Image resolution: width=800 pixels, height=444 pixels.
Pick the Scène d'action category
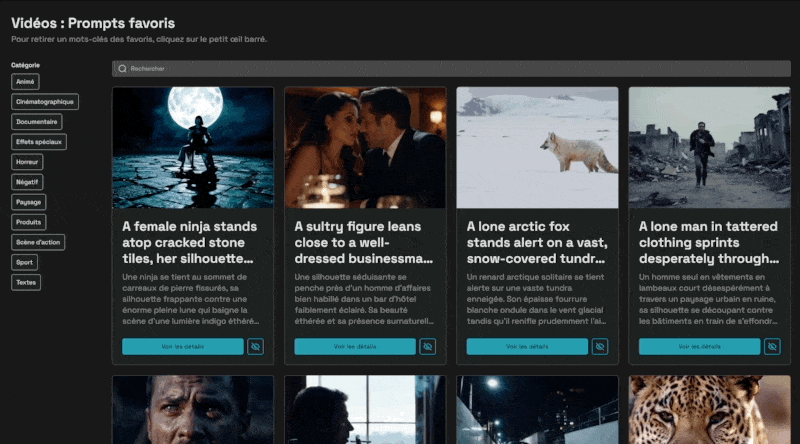[x=39, y=242]
